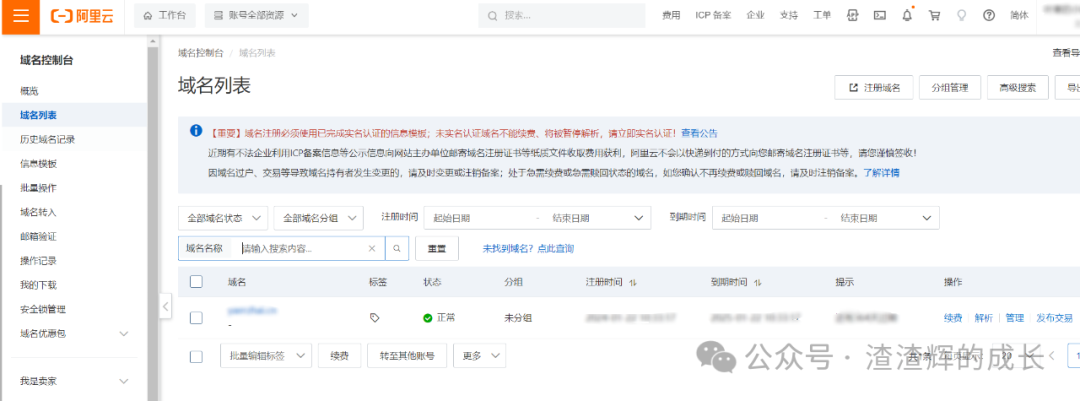The width and height of the screenshot is (1080, 401).
Task: Select 域名列表 in the sidebar
Action: pos(74,115)
